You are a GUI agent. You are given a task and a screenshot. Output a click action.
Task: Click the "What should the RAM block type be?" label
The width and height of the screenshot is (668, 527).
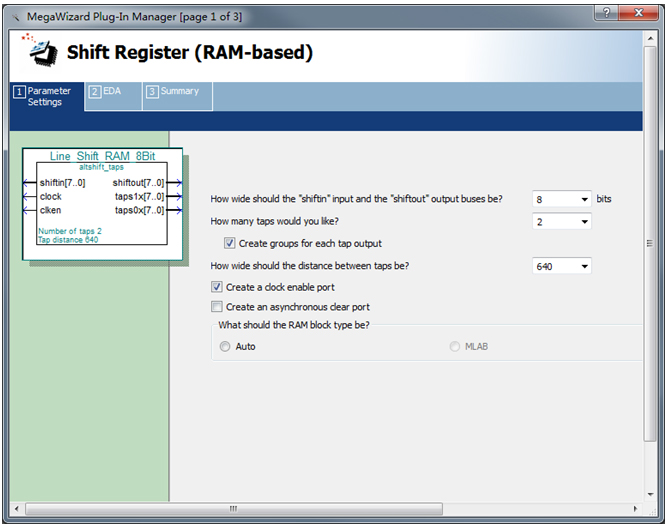coord(294,325)
